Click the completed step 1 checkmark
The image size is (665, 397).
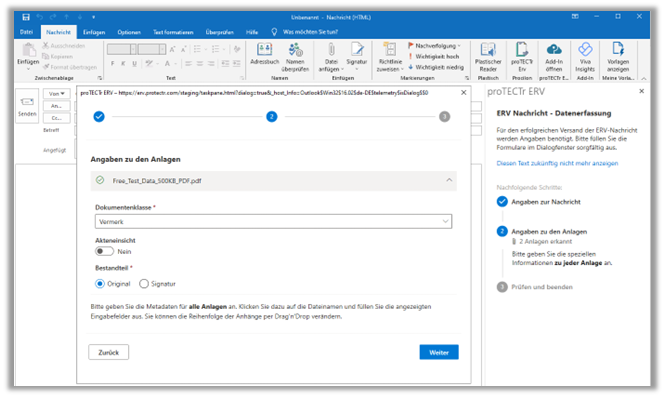[99, 116]
